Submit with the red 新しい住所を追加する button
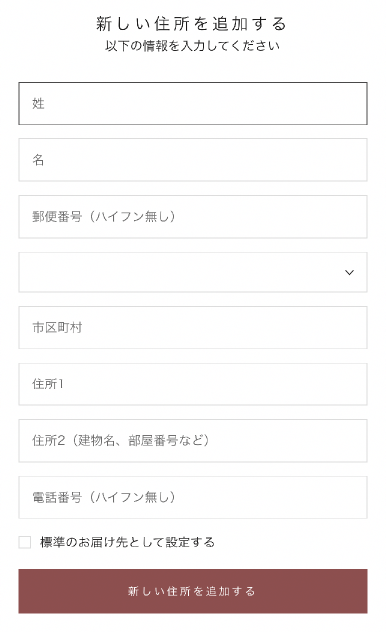Screen dimensions: 386x632 click(x=193, y=591)
